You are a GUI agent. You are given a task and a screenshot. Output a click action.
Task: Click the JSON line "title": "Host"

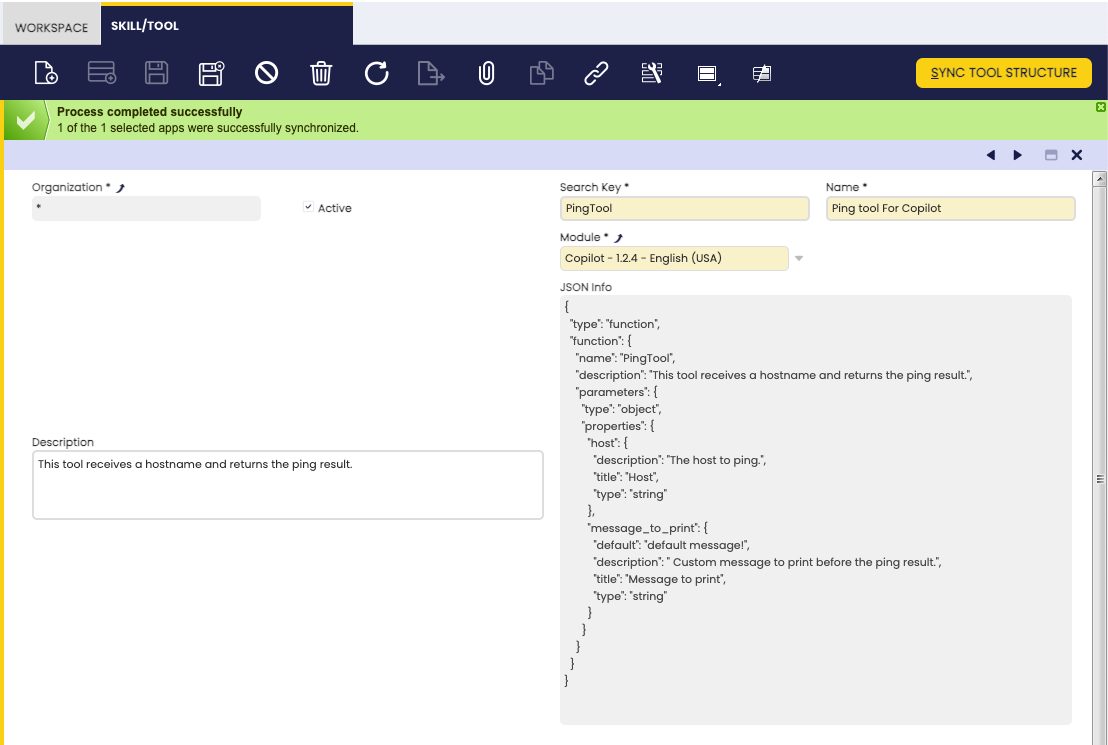coord(626,477)
